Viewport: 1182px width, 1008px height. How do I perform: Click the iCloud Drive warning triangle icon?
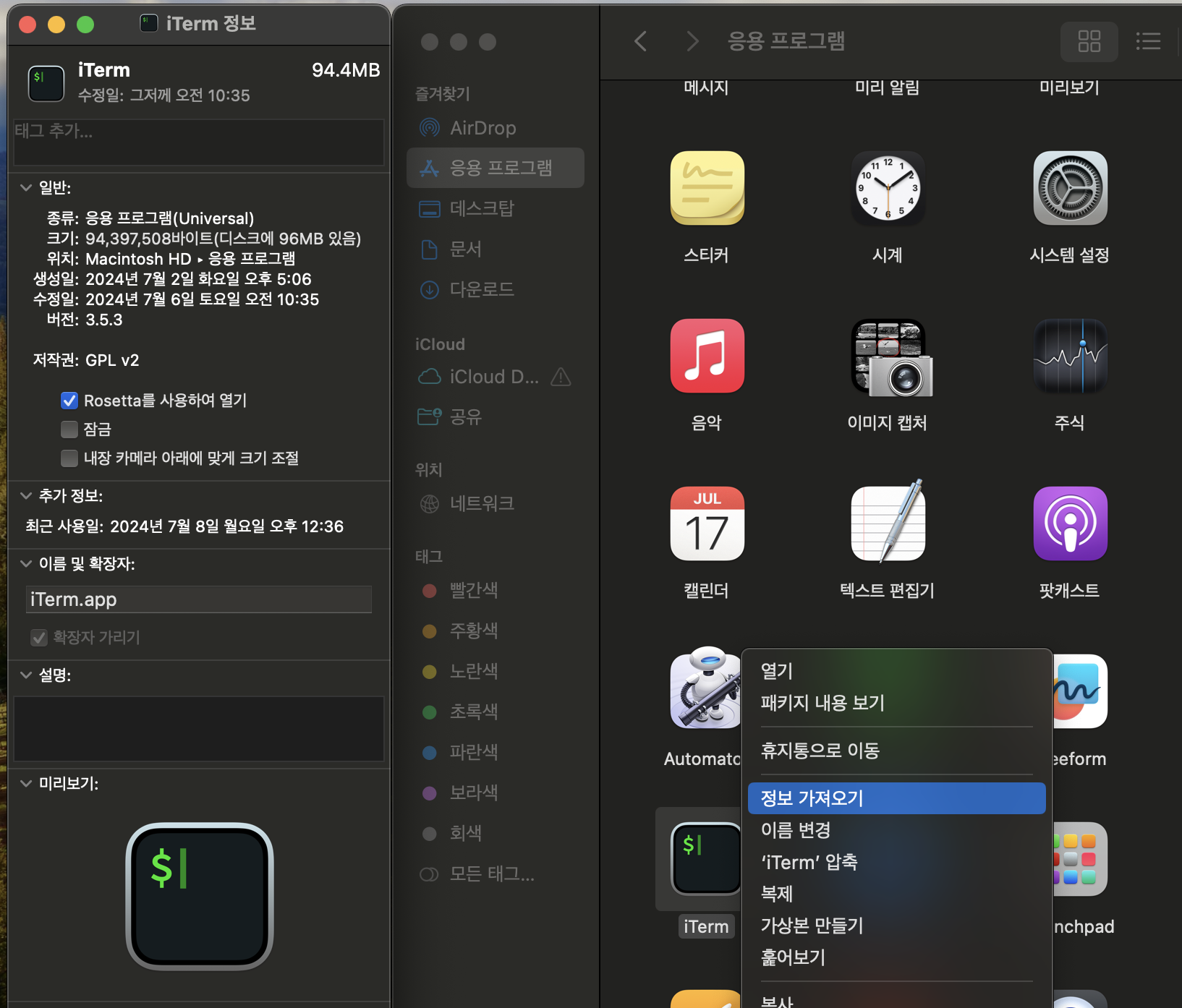[561, 377]
